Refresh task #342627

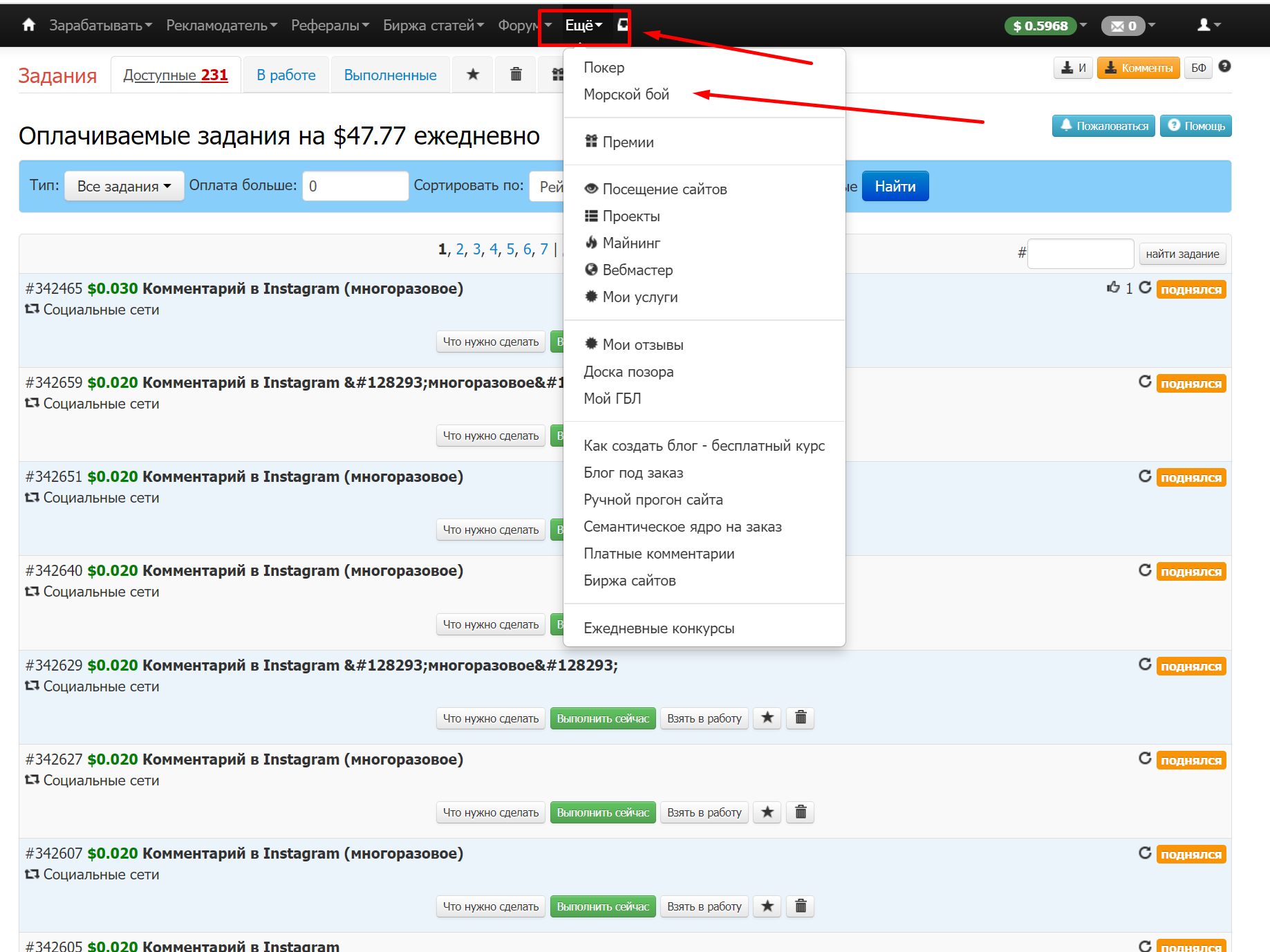pyautogui.click(x=1145, y=758)
